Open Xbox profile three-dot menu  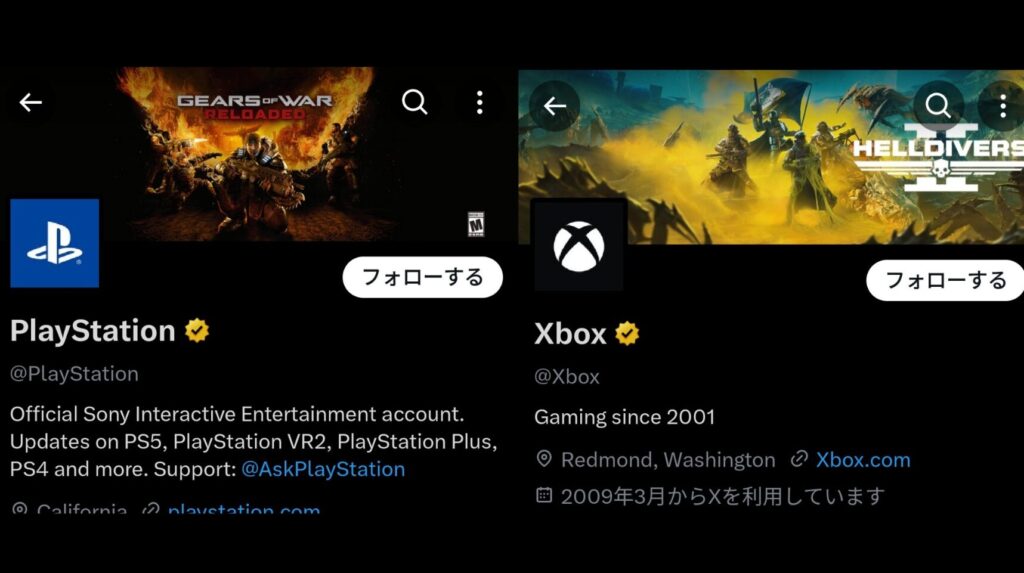1002,106
